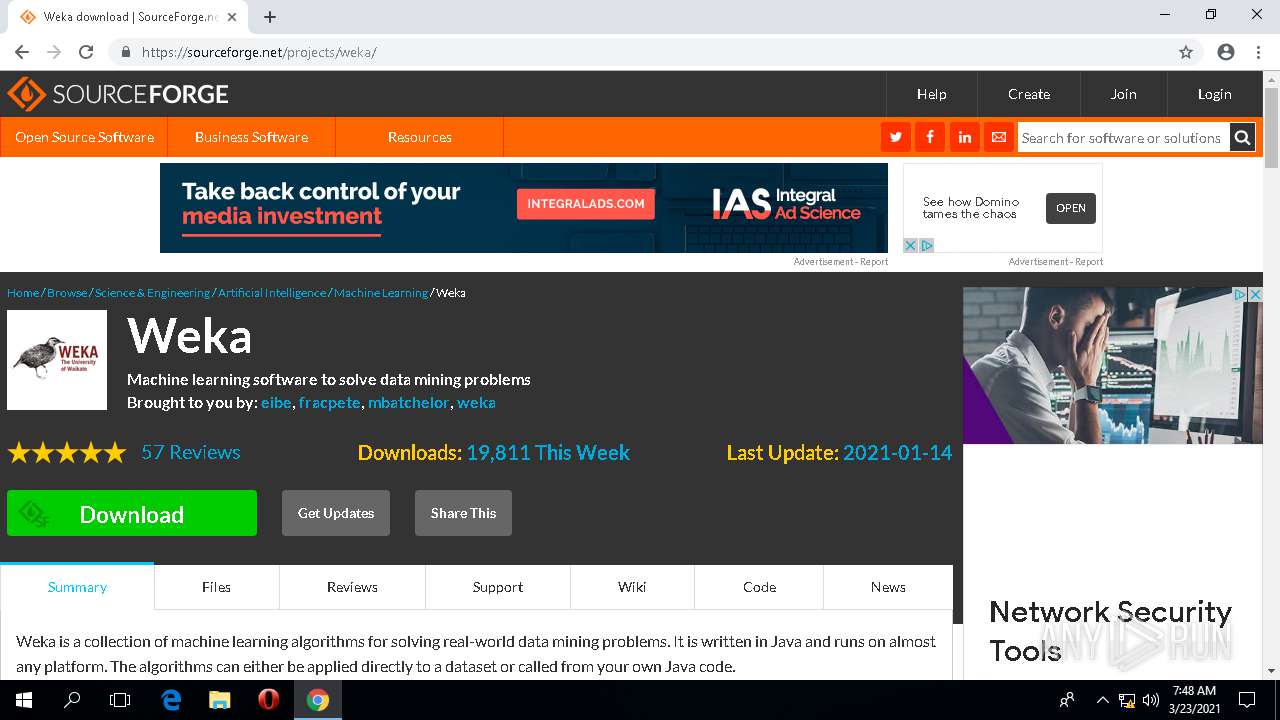Image resolution: width=1280 pixels, height=720 pixels.
Task: Click the search magnifier button
Action: coord(1242,138)
